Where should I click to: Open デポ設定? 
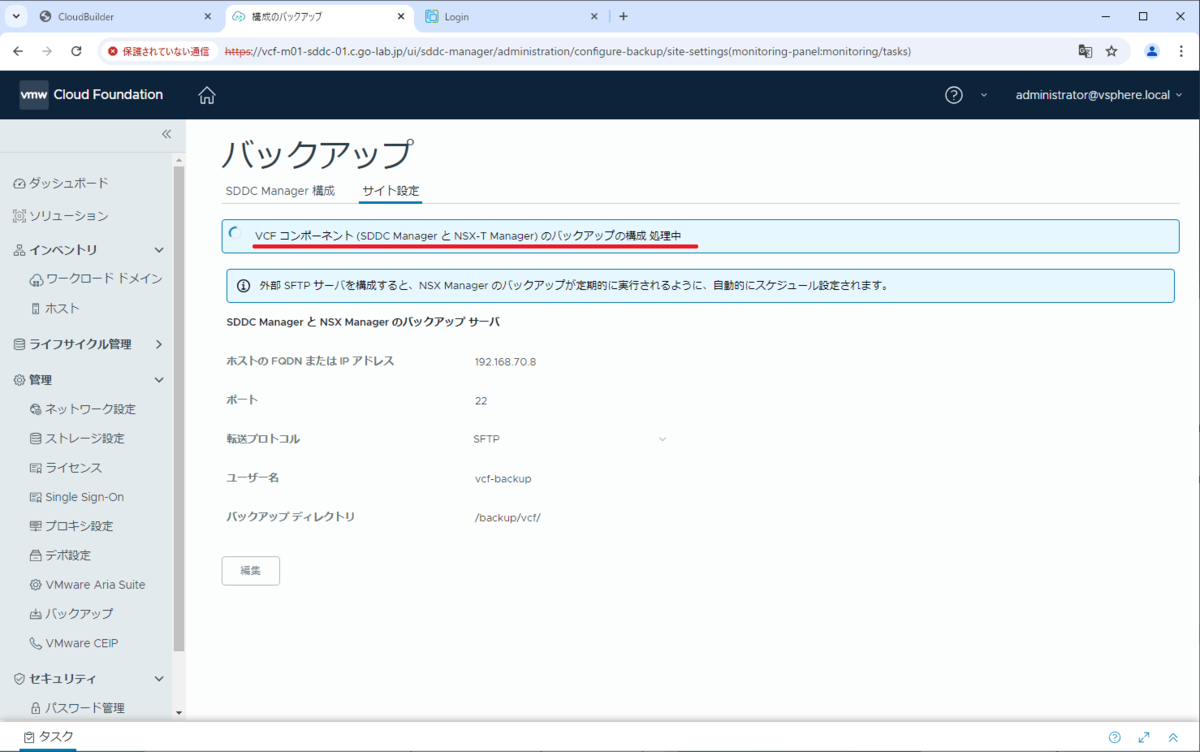[61, 555]
